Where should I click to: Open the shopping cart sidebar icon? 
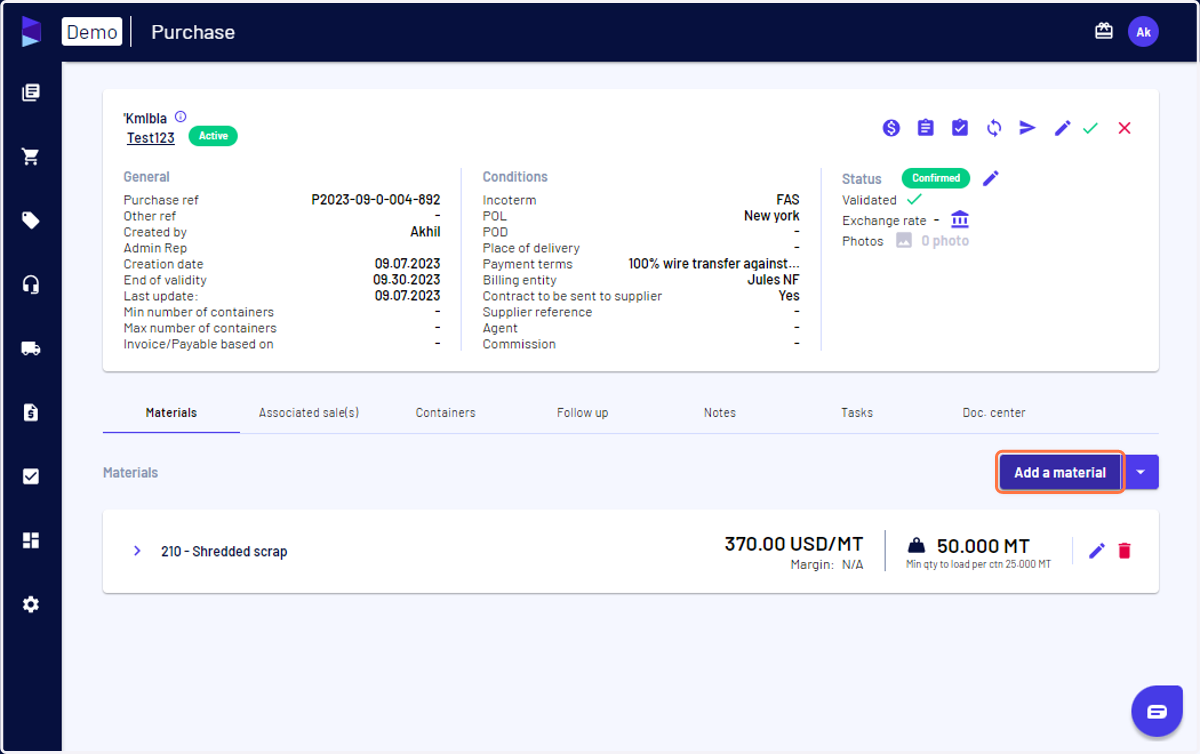pos(31,157)
